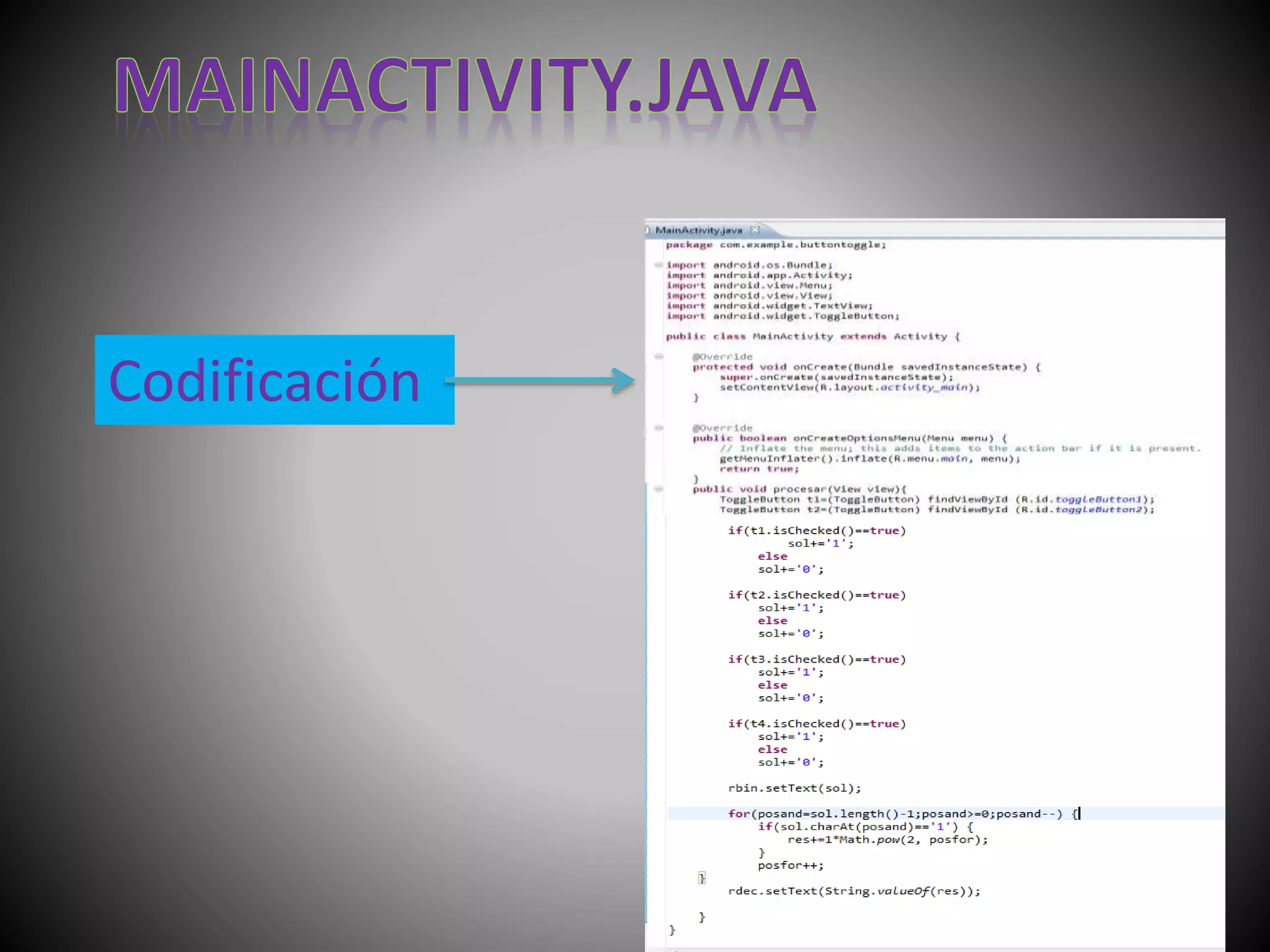This screenshot has height=952, width=1270.
Task: Click the posfor++ statement
Action: [x=791, y=866]
